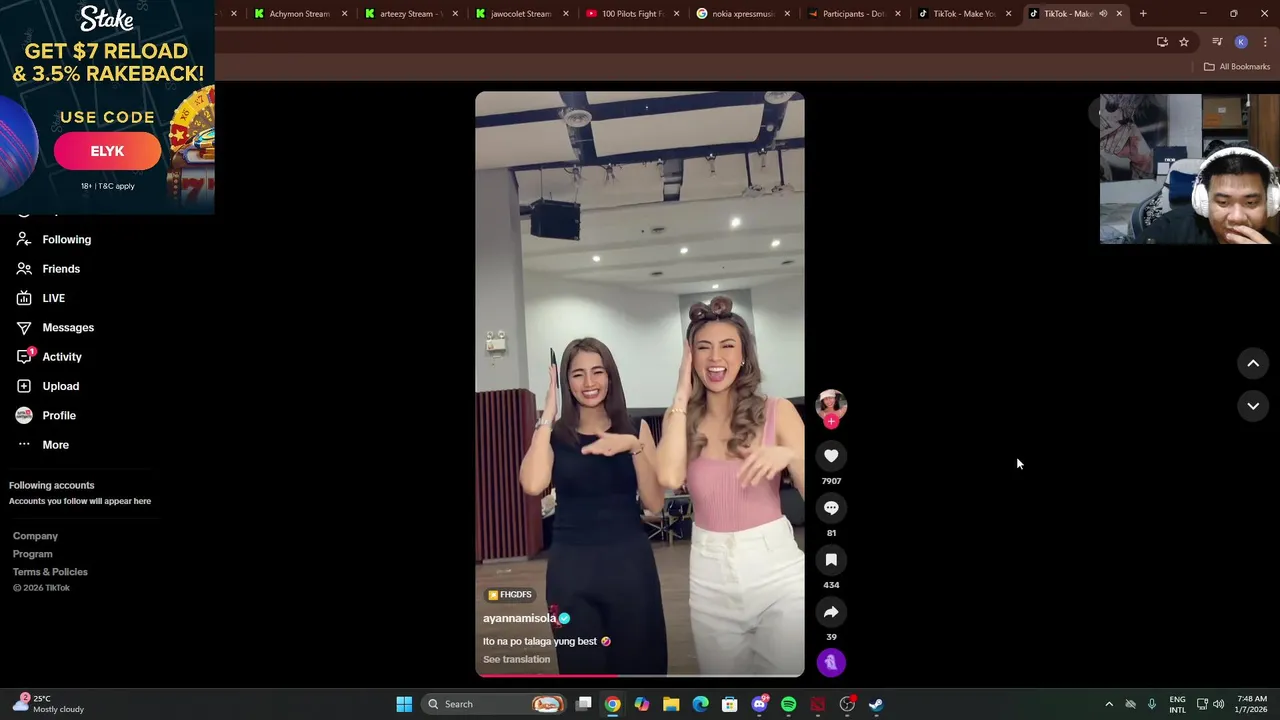Open your Profile page
The width and height of the screenshot is (1280, 720).
[46, 415]
